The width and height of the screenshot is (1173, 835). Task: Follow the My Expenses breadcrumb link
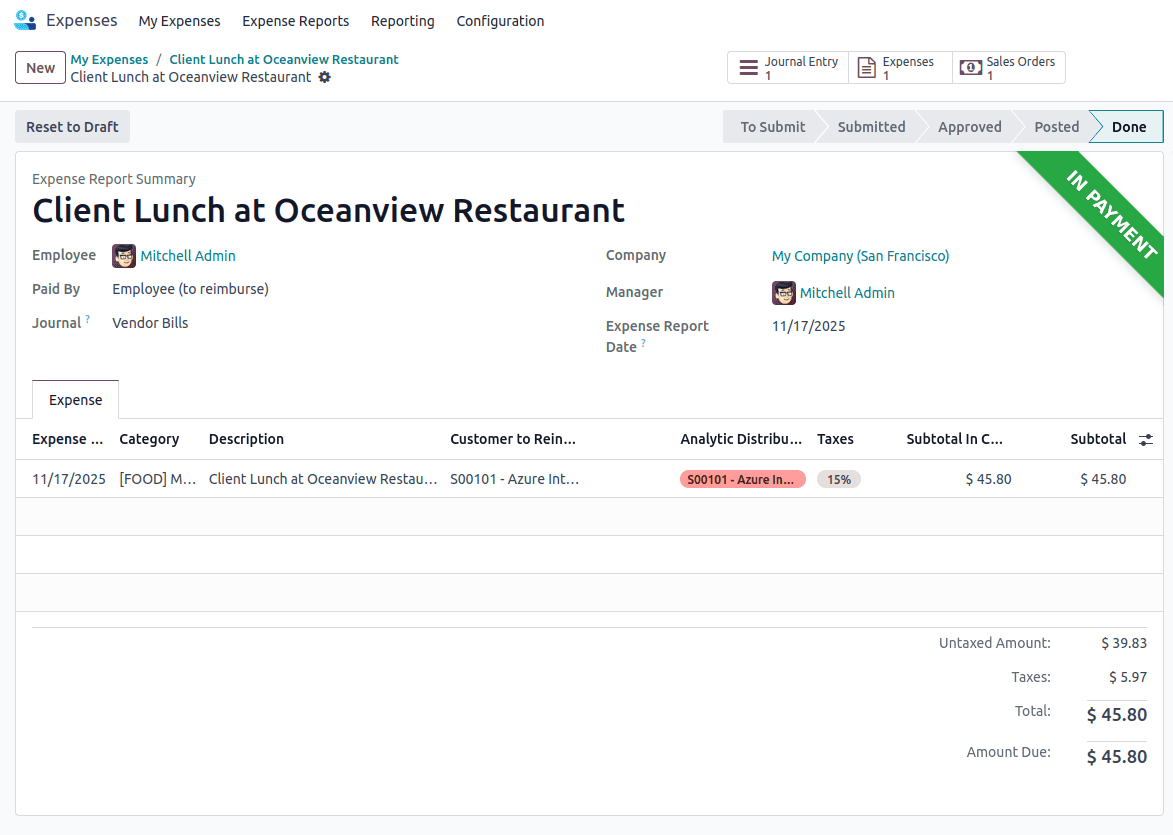tap(108, 59)
